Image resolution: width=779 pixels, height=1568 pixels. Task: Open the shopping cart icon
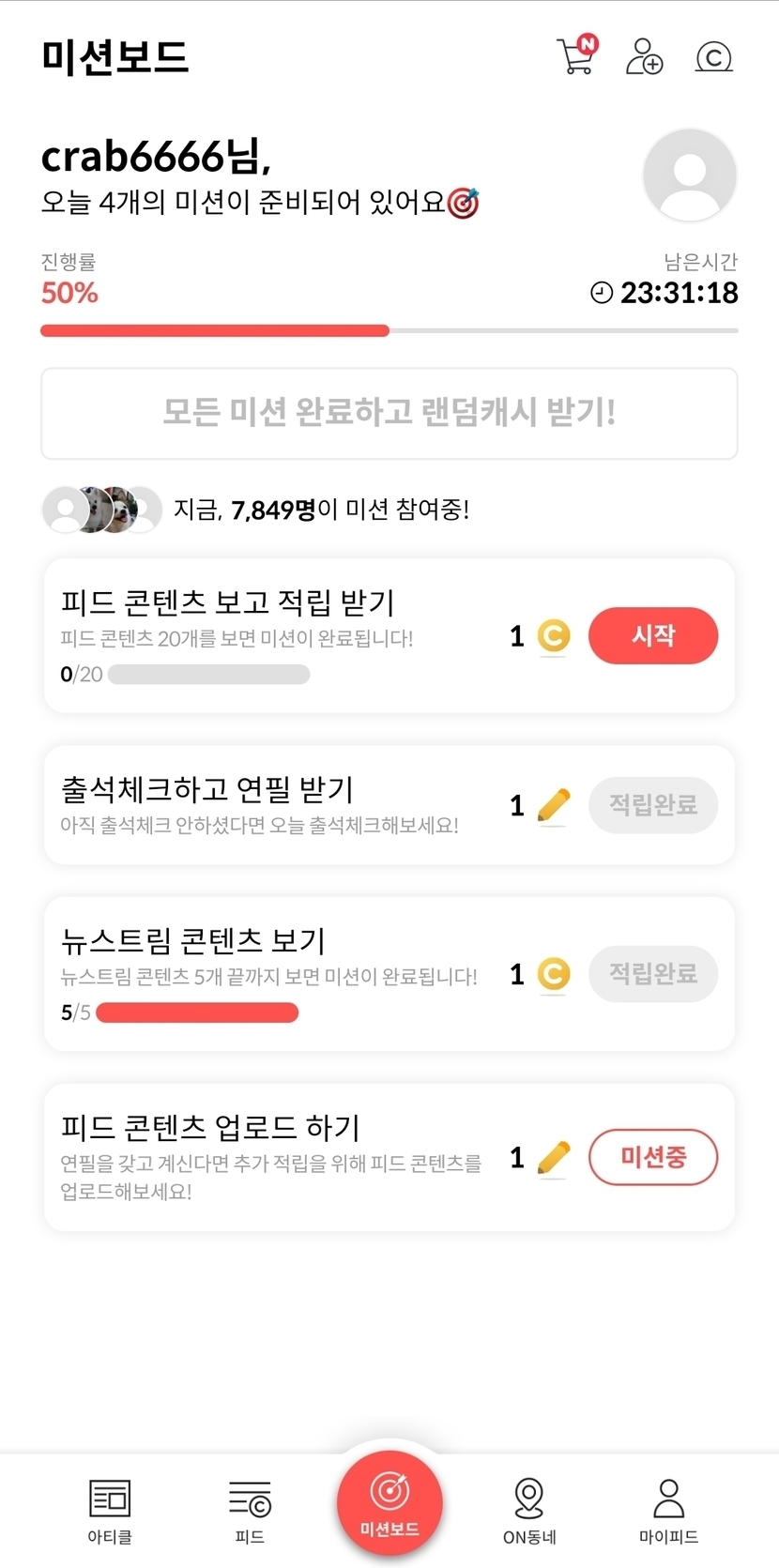[x=575, y=56]
